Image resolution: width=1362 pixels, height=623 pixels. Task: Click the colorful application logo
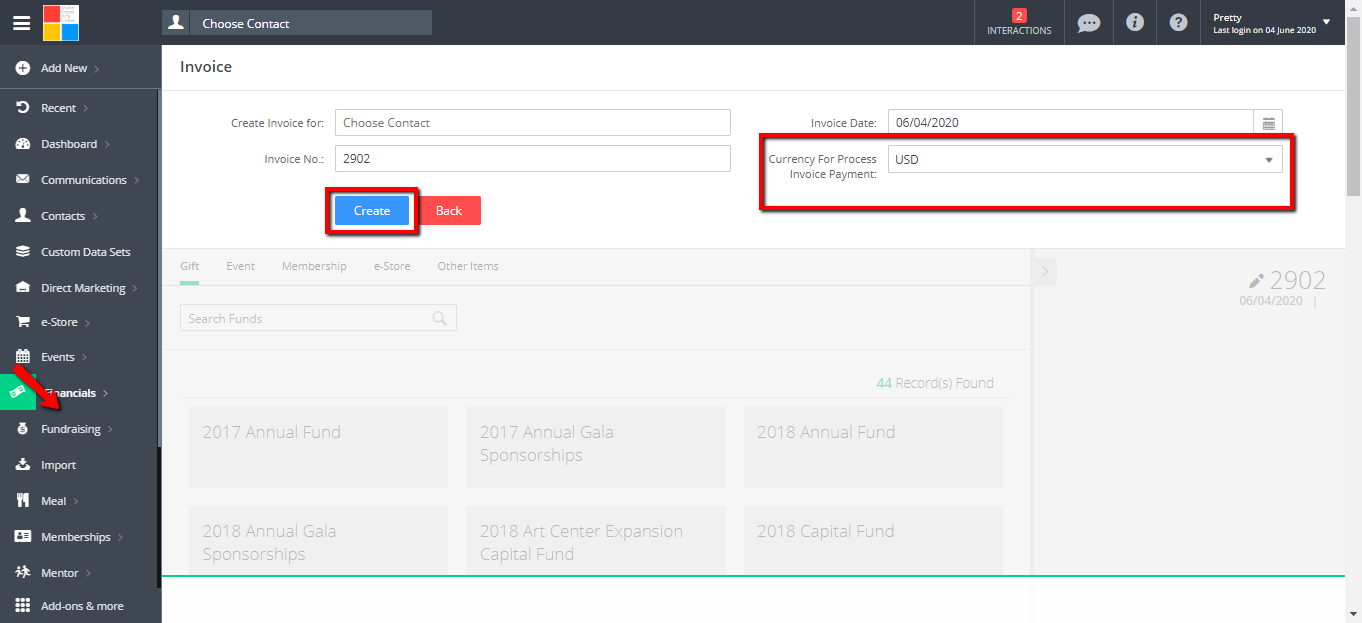click(61, 22)
